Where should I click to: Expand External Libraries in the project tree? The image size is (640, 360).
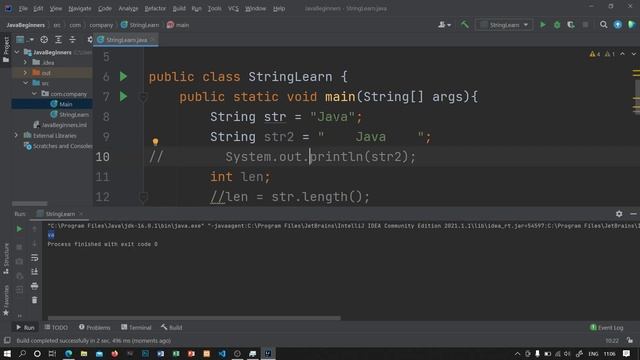[x=16, y=135]
